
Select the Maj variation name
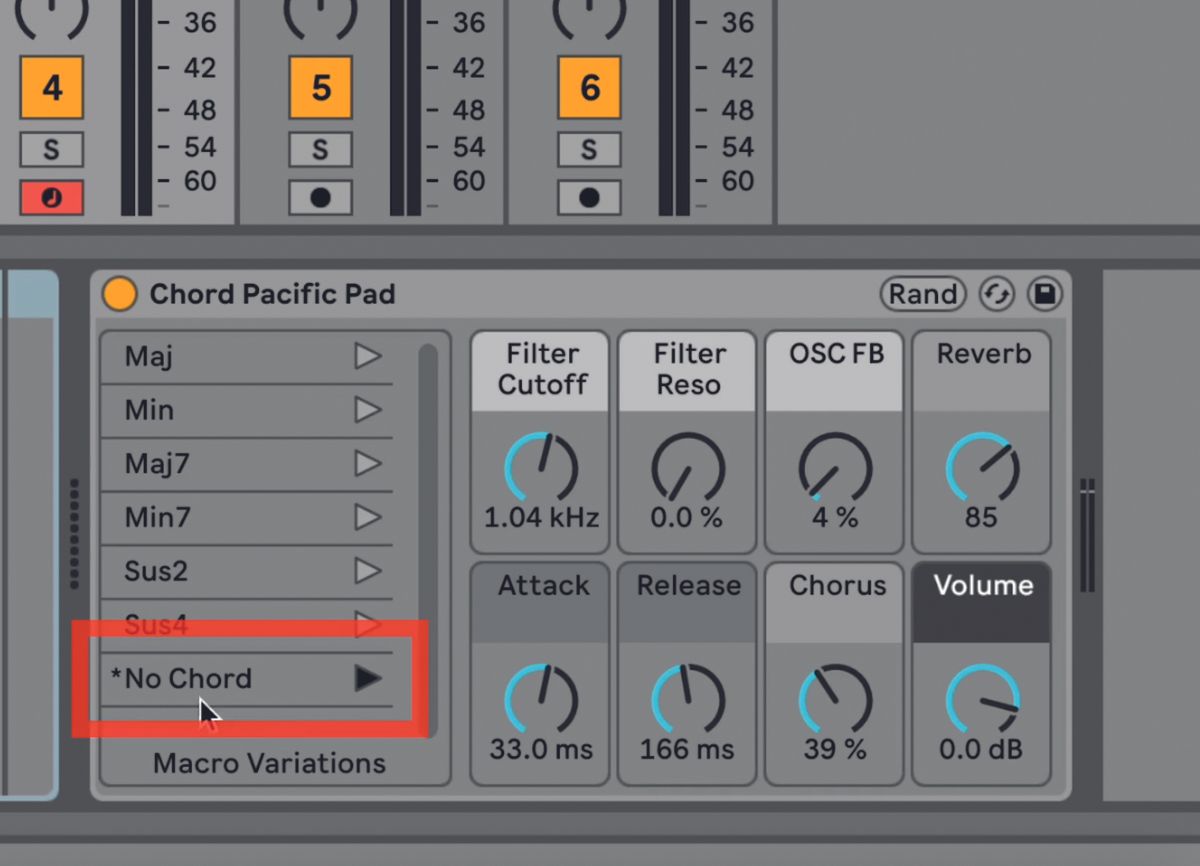click(149, 356)
